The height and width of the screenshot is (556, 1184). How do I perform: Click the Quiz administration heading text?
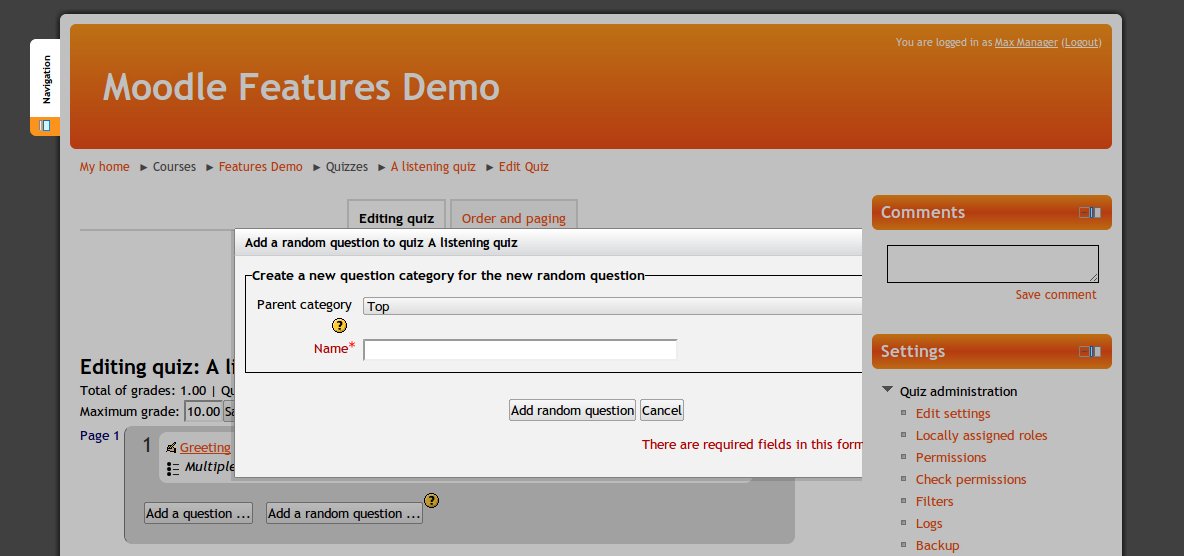[958, 391]
